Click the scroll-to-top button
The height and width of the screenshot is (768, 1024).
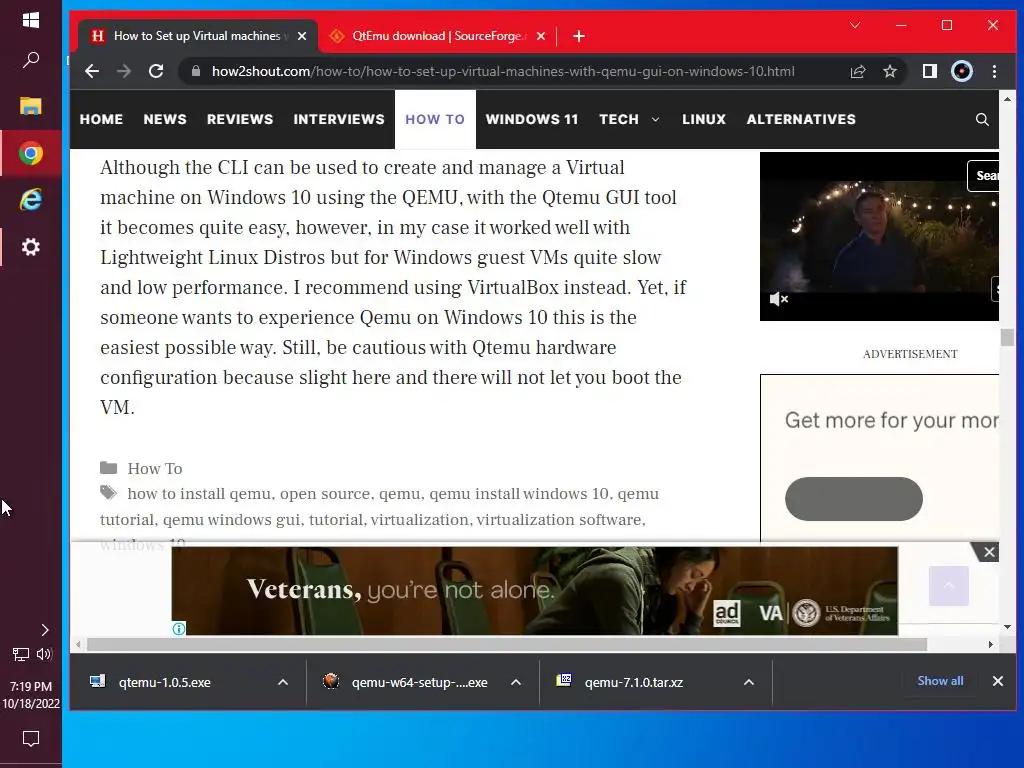(948, 586)
